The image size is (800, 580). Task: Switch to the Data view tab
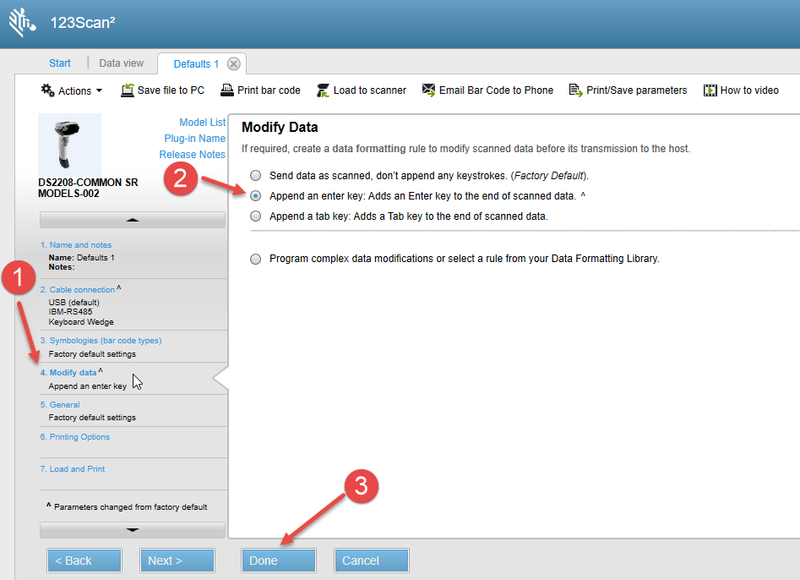pos(121,63)
